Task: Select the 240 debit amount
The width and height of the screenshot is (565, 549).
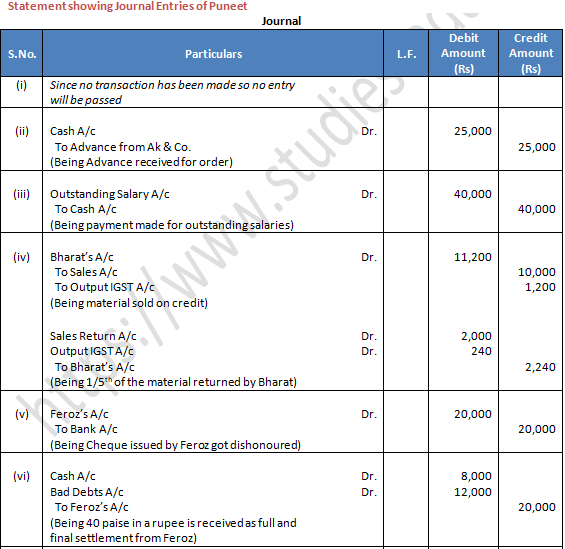Action: tap(481, 351)
